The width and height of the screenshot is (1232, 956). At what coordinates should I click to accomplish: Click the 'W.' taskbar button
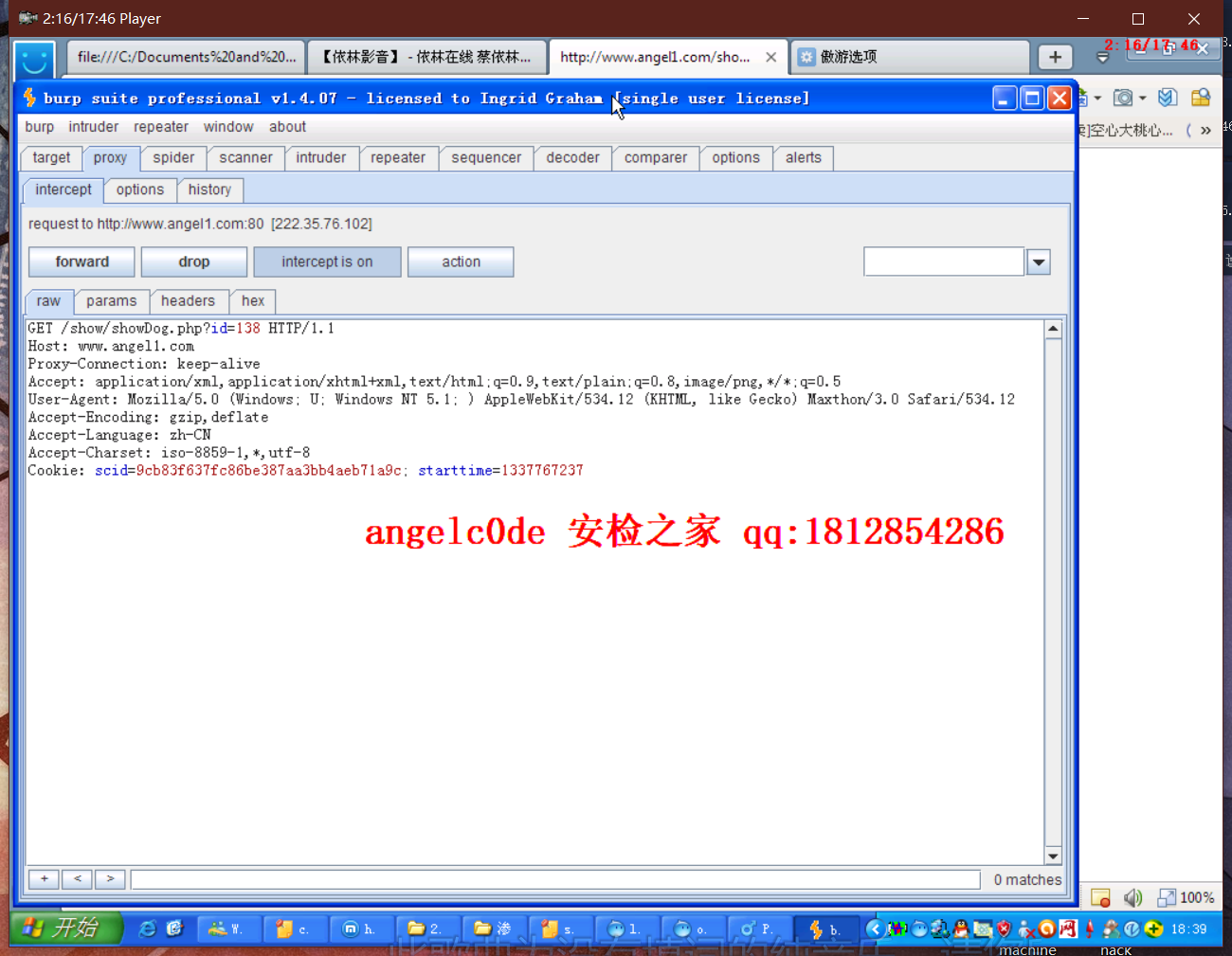[x=228, y=929]
